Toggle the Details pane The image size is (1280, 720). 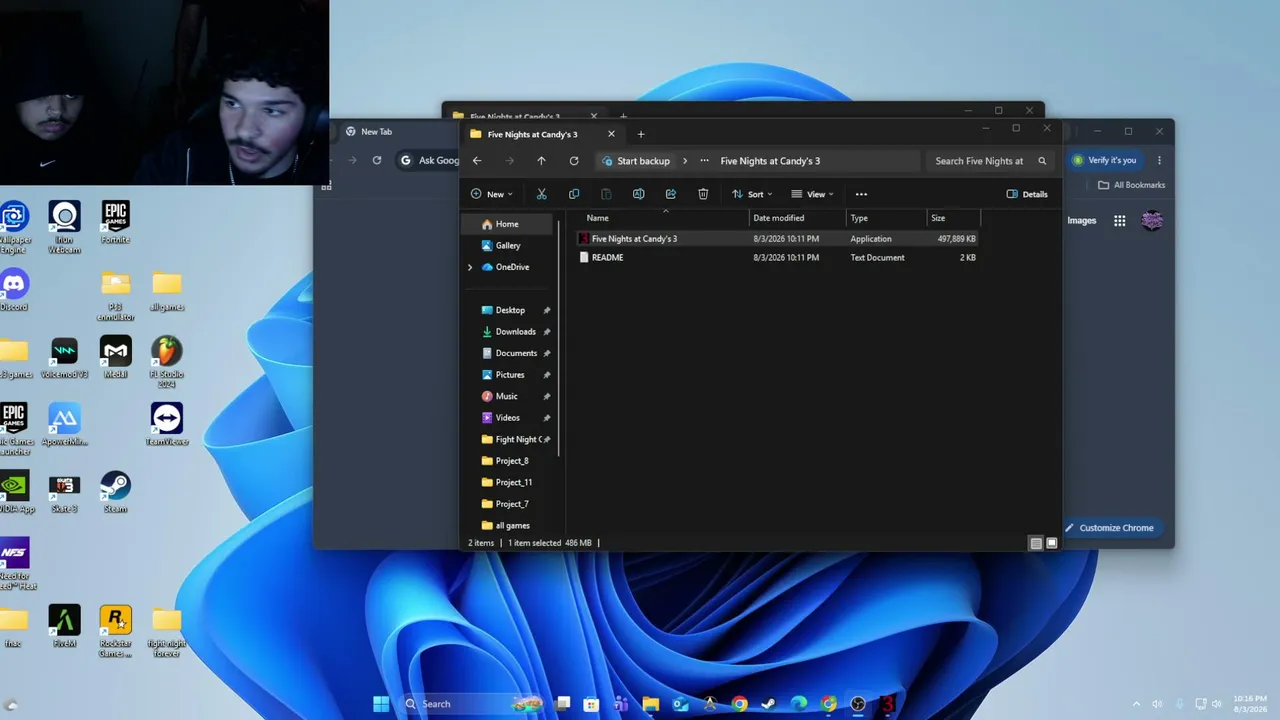[1027, 194]
